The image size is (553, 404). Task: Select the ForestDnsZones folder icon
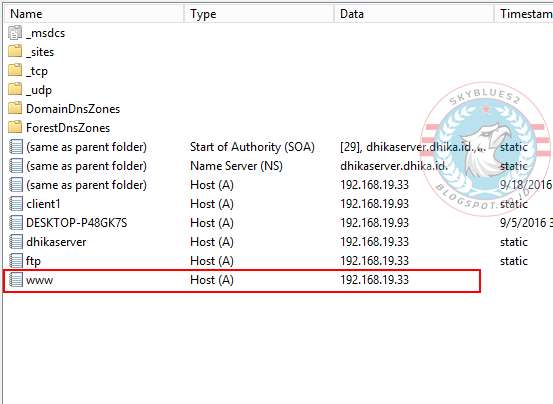tap(15, 128)
